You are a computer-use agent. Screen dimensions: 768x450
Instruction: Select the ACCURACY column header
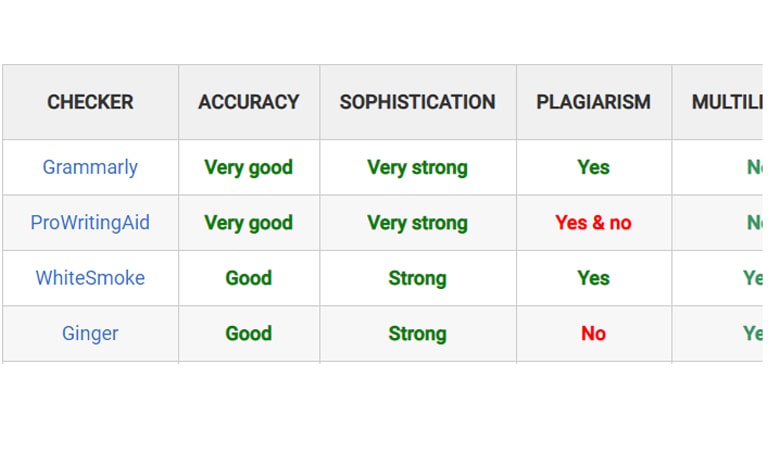point(249,102)
